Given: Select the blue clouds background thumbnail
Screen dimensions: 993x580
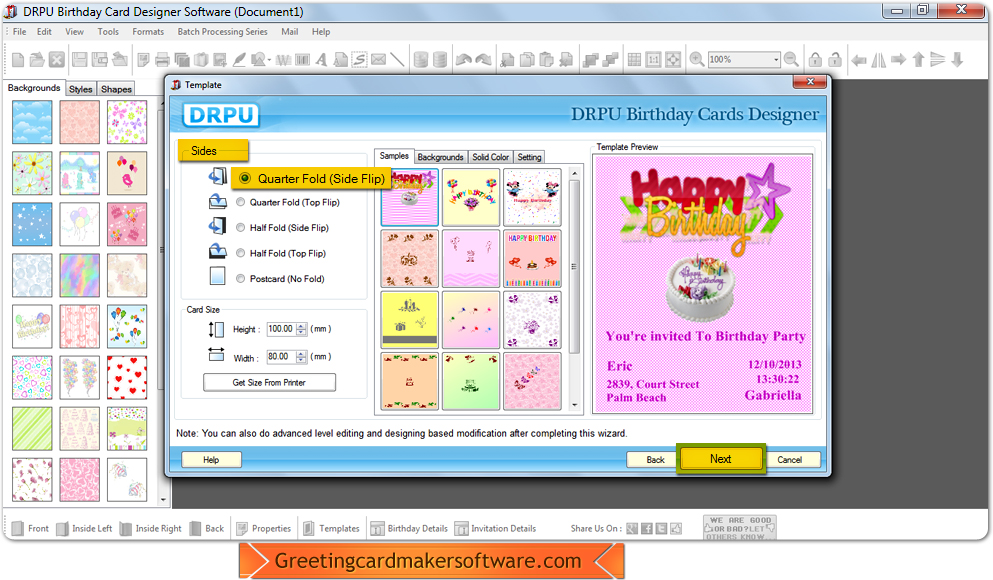Looking at the screenshot, I should pyautogui.click(x=32, y=122).
